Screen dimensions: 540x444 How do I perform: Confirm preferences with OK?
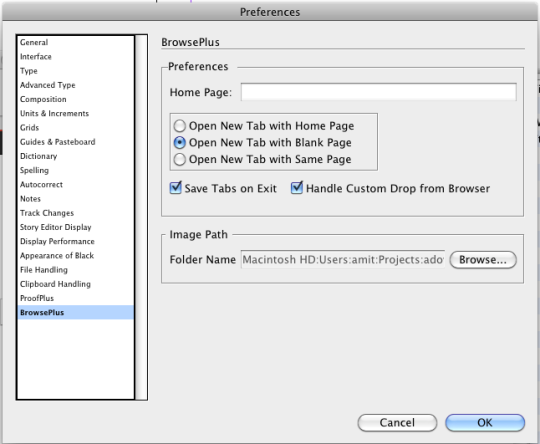(485, 423)
